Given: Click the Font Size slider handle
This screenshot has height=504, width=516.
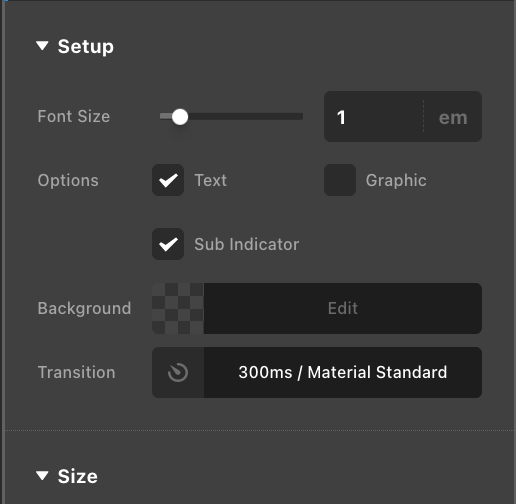Looking at the screenshot, I should pyautogui.click(x=180, y=117).
